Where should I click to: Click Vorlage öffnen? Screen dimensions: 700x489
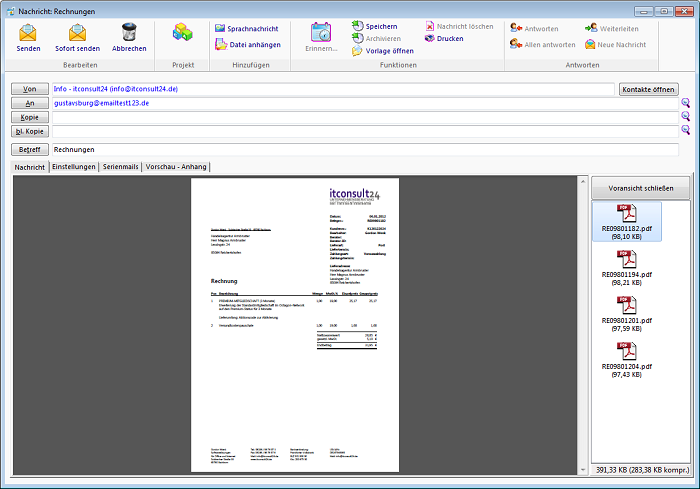383,51
